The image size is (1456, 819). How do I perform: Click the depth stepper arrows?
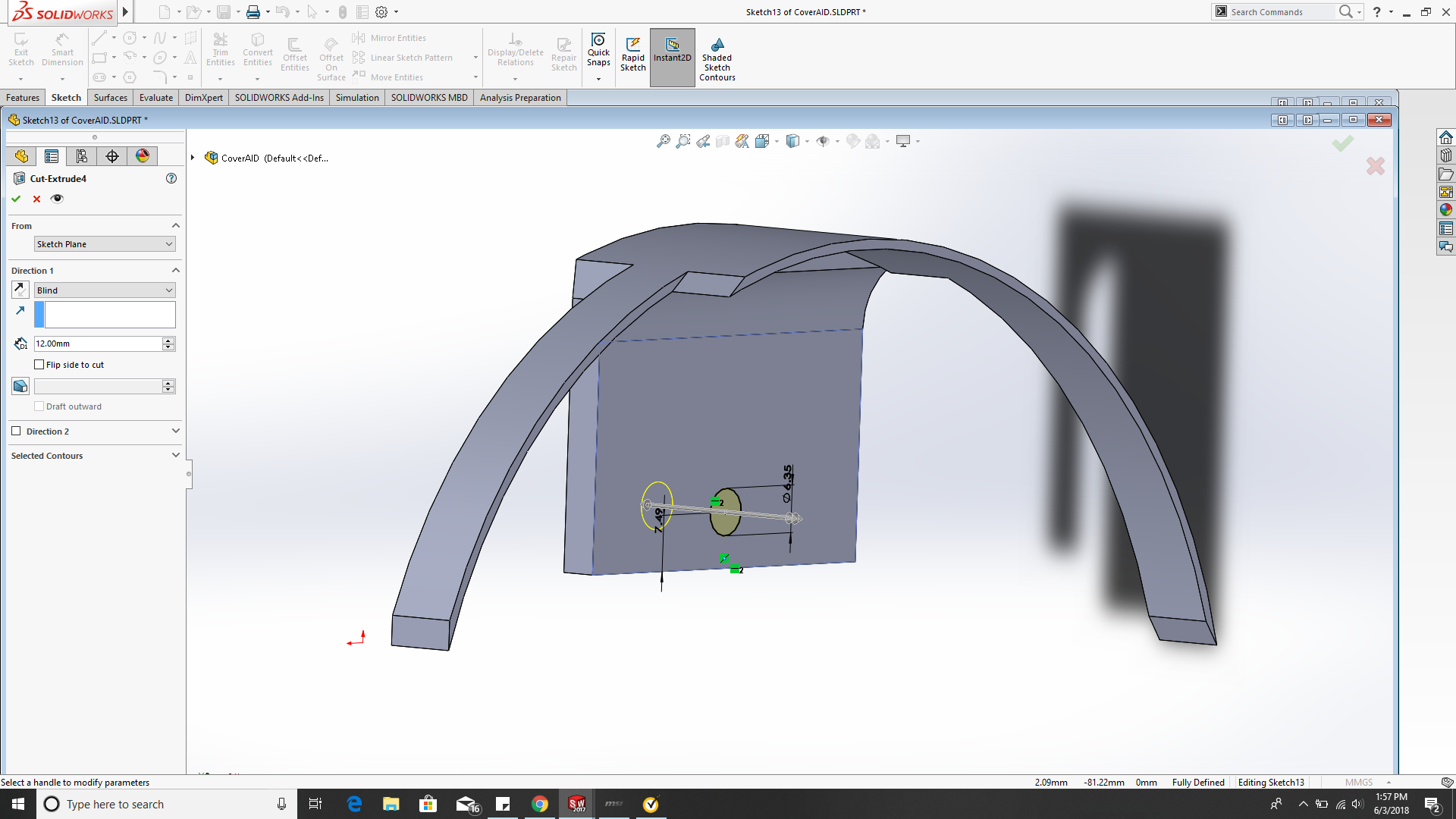tap(168, 344)
